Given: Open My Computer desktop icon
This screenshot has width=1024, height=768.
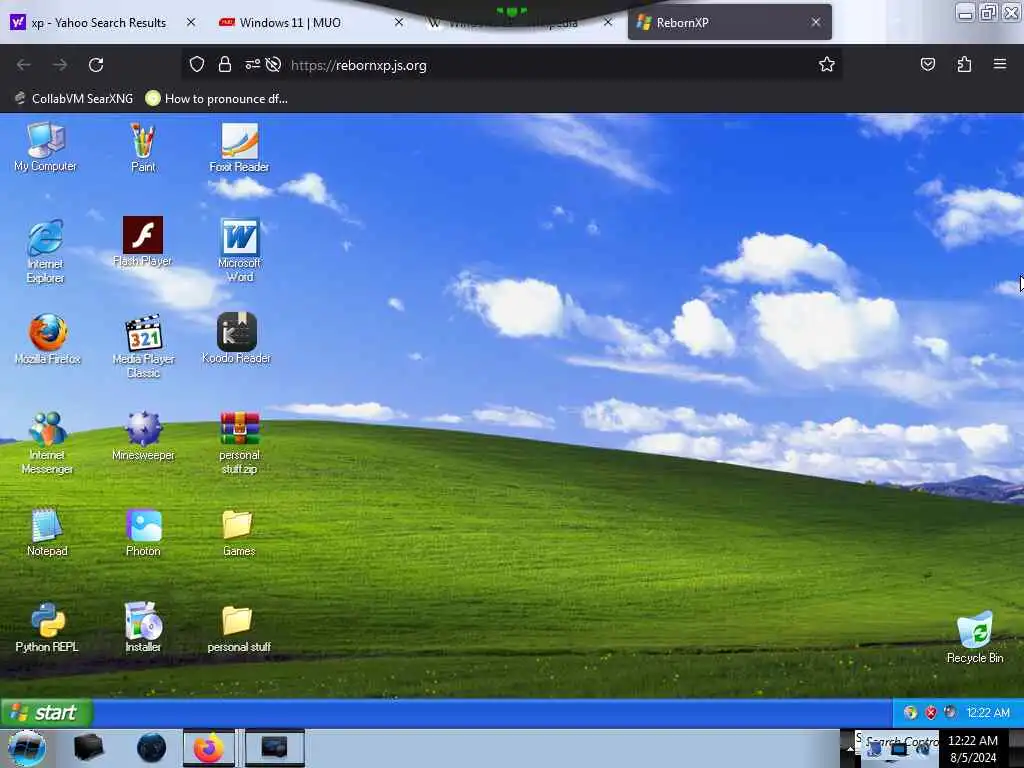Looking at the screenshot, I should (46, 147).
